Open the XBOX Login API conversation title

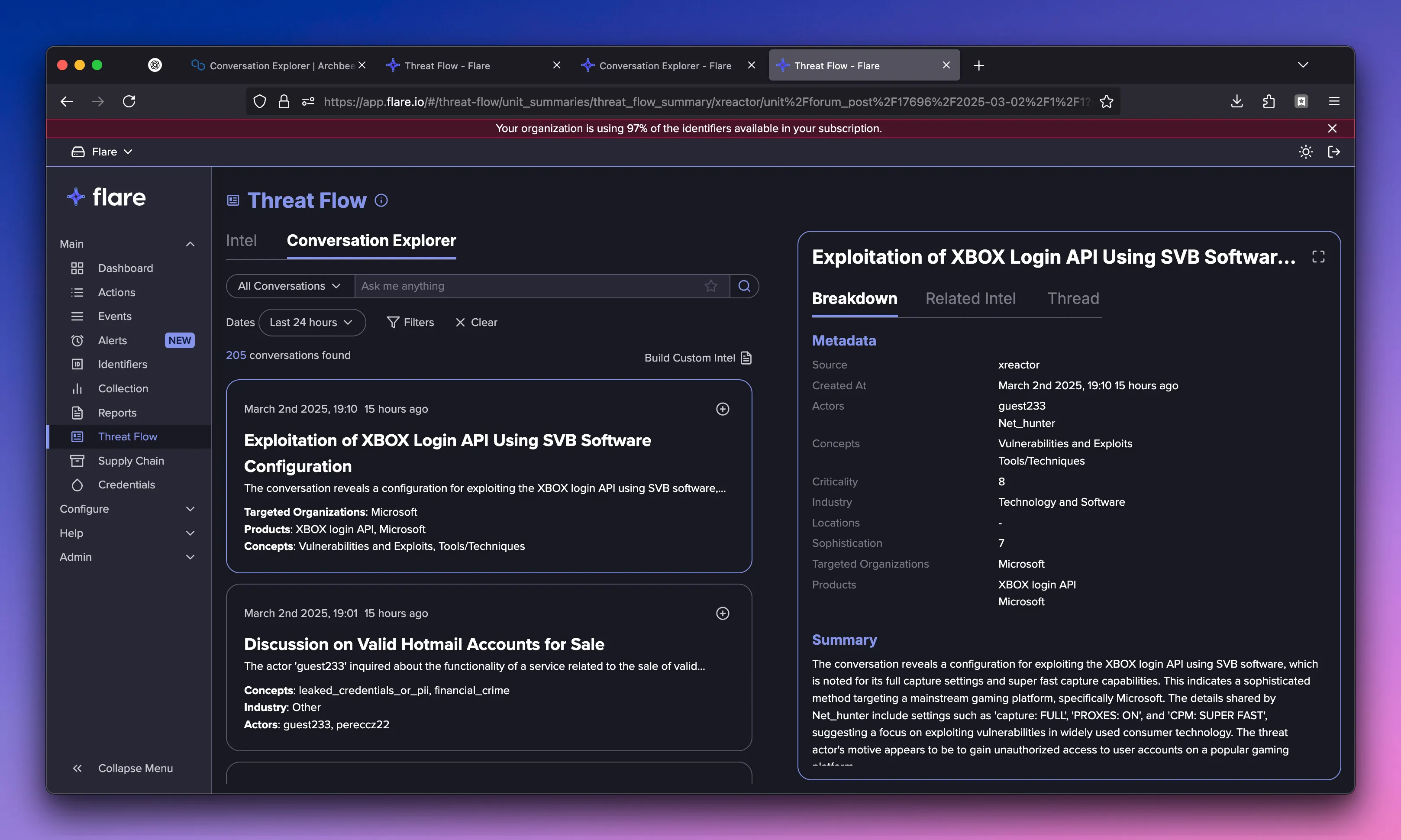448,453
